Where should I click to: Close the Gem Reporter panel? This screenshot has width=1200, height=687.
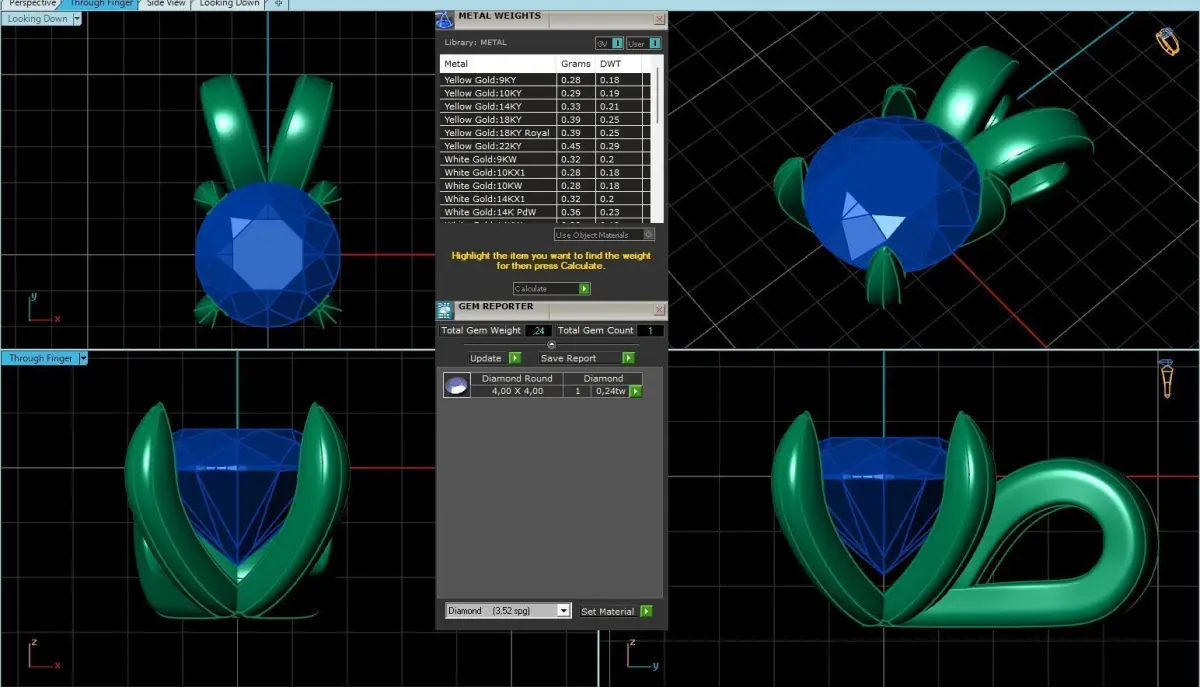659,310
